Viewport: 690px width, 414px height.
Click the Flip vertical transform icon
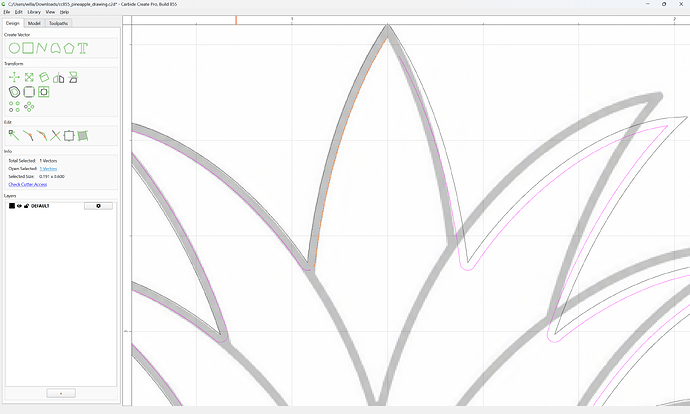pos(73,77)
